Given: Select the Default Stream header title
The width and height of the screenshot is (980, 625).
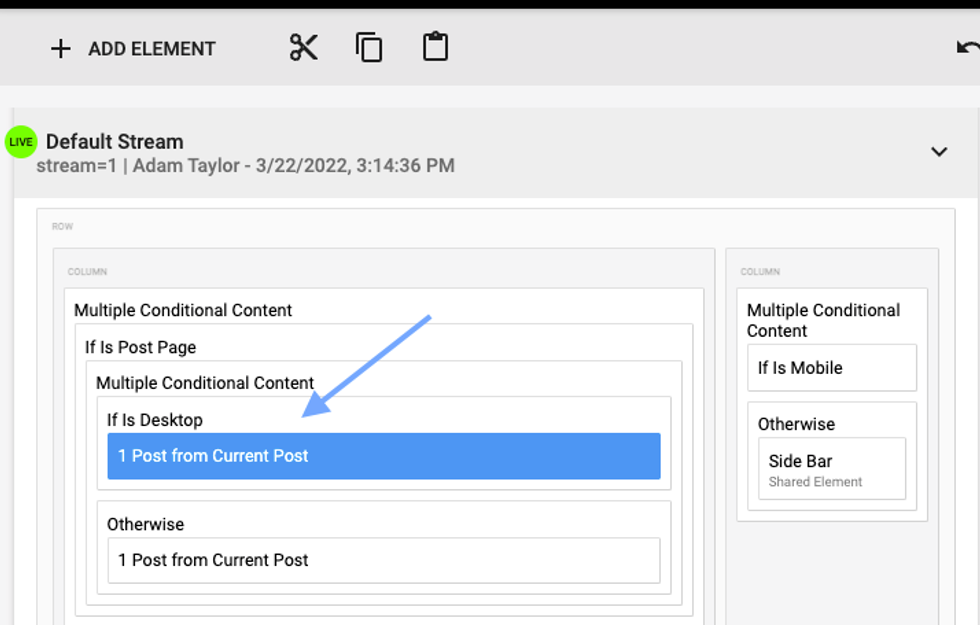Looking at the screenshot, I should tap(115, 142).
